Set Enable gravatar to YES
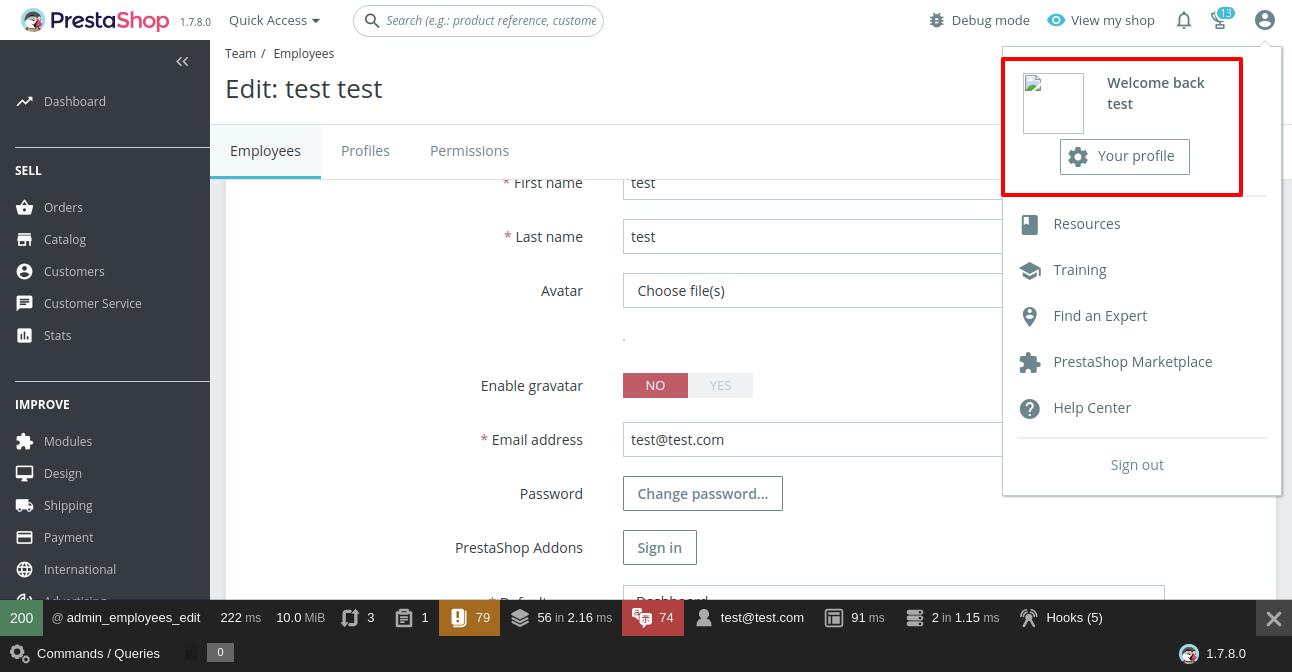This screenshot has height=672, width=1292. pyautogui.click(x=720, y=386)
